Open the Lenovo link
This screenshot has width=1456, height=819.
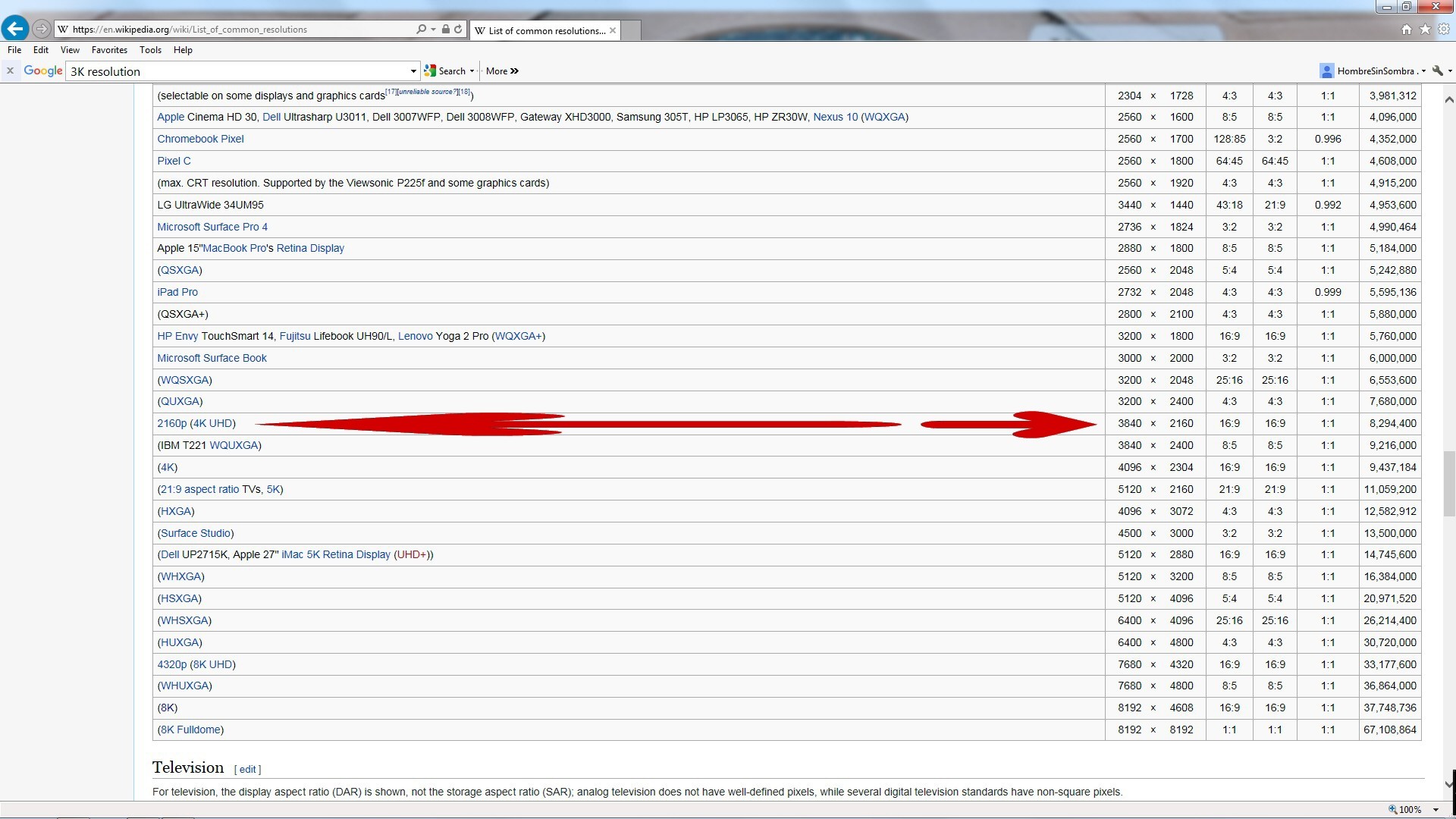click(x=415, y=336)
